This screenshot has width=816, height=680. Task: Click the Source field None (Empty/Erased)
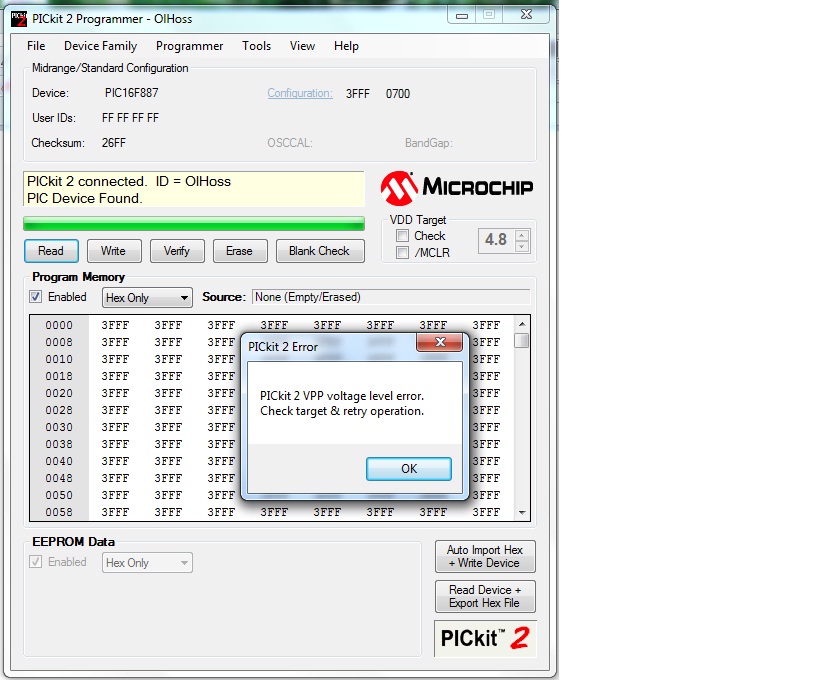[x=391, y=297]
